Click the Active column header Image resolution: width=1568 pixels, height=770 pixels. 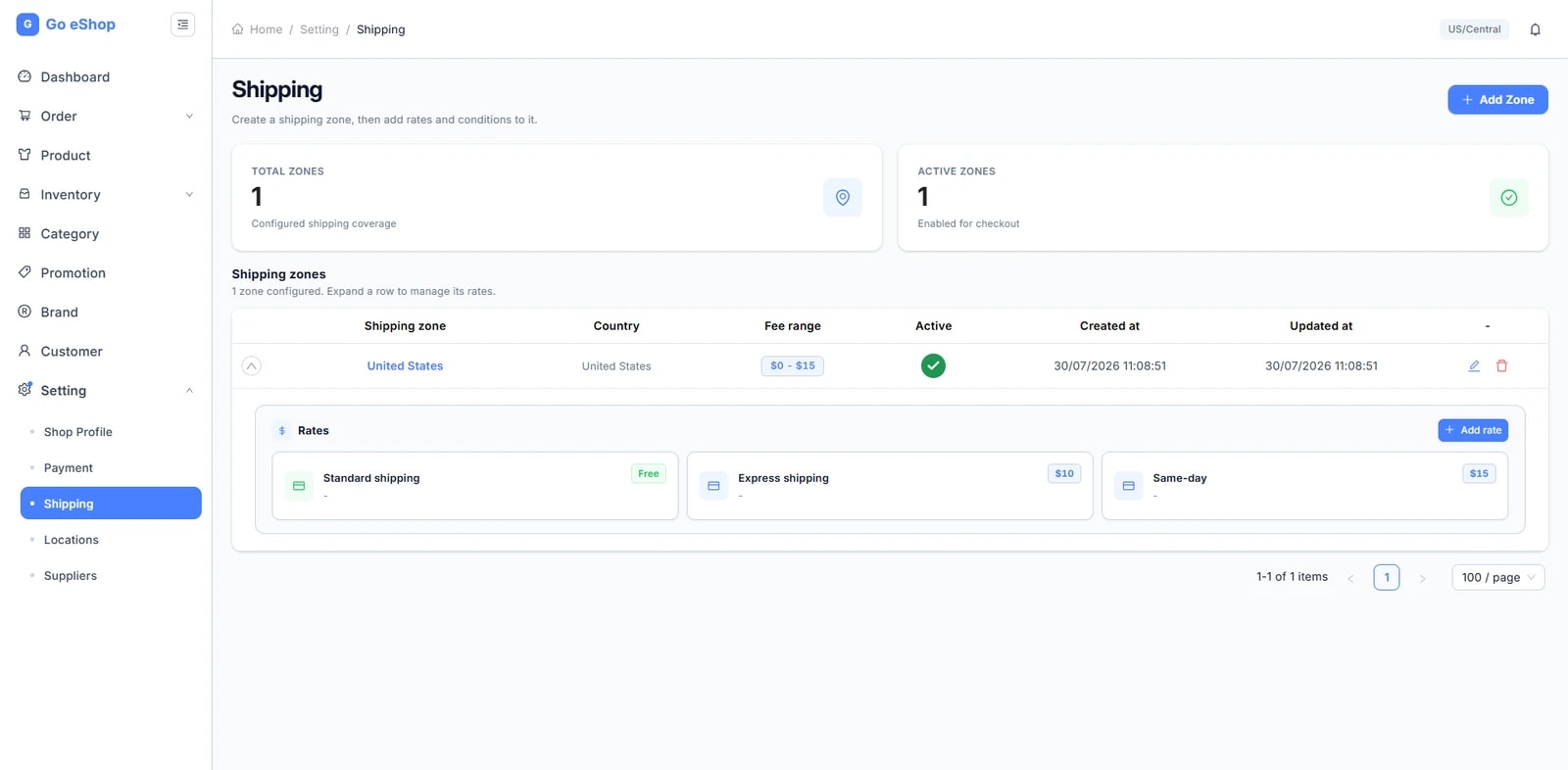(934, 326)
